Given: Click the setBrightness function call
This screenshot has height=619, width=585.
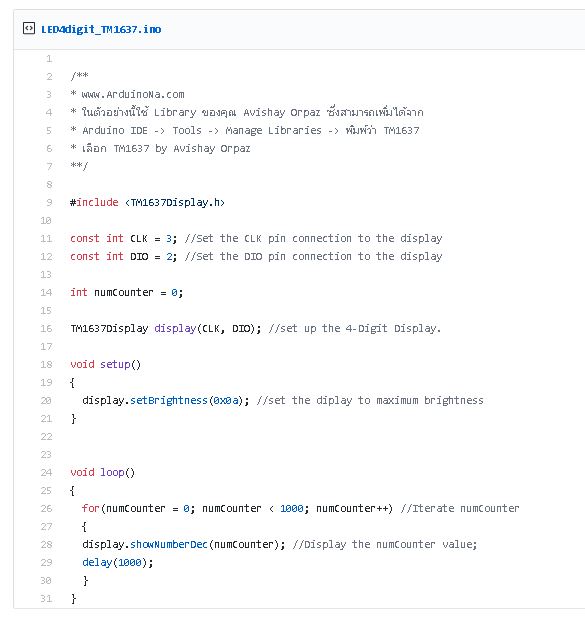Looking at the screenshot, I should coord(169,401).
